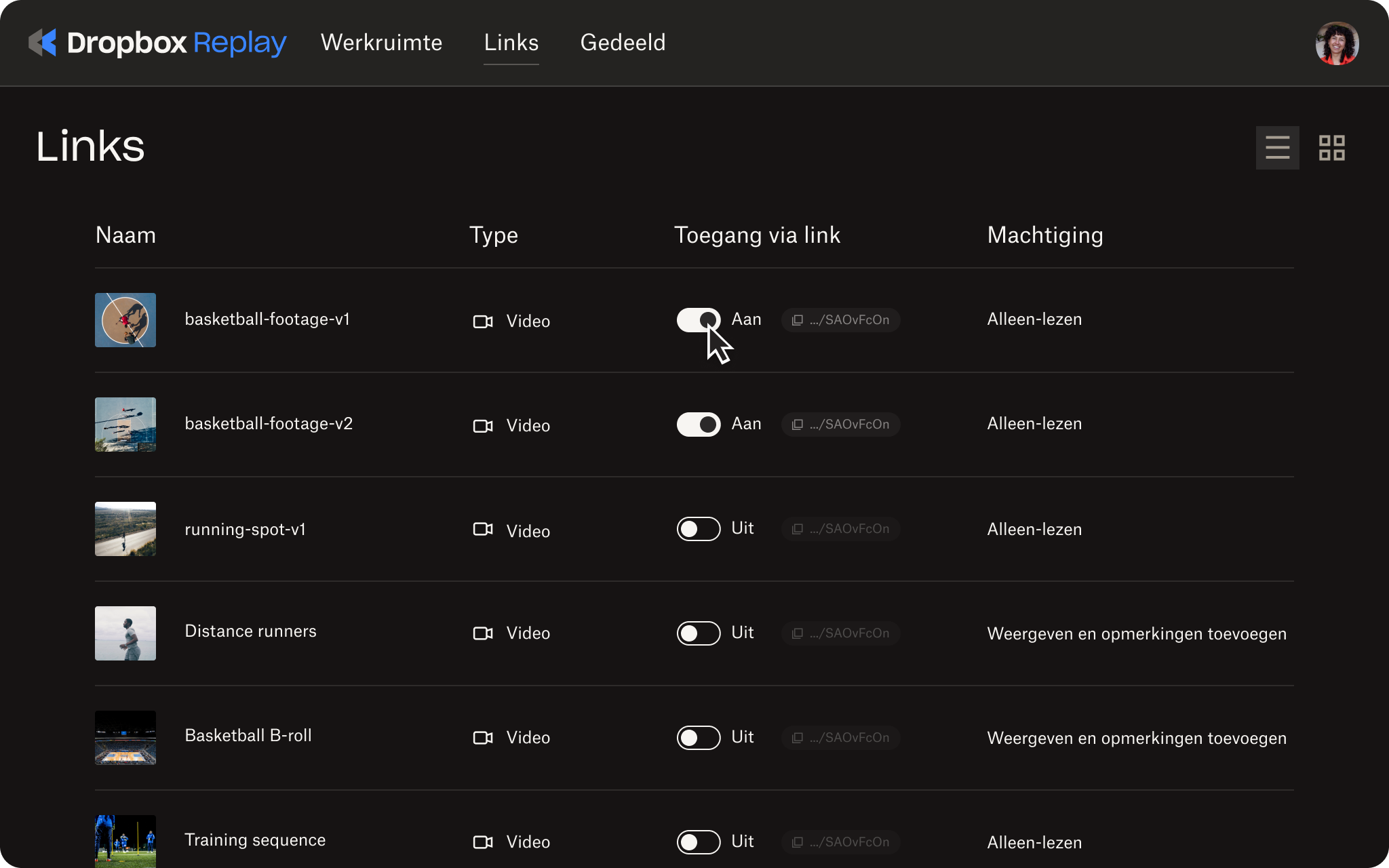Change the permission of Basketball B-roll
1389x868 pixels.
[1137, 738]
